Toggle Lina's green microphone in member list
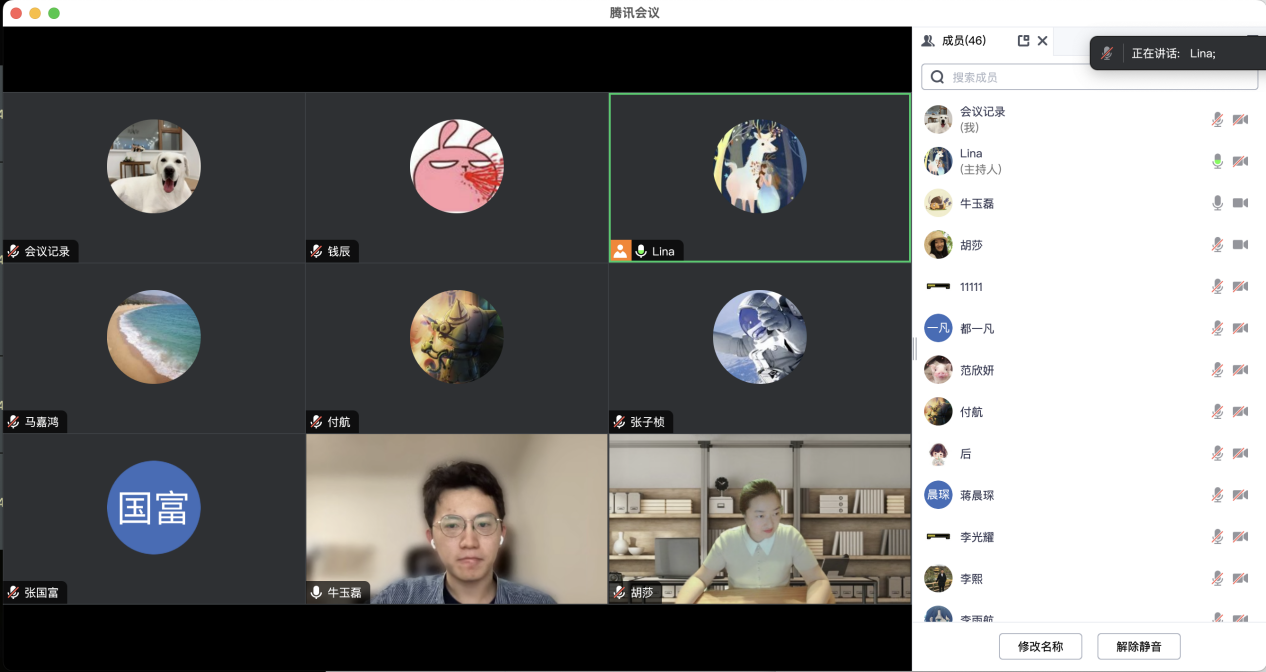The width and height of the screenshot is (1266, 672). coord(1217,161)
